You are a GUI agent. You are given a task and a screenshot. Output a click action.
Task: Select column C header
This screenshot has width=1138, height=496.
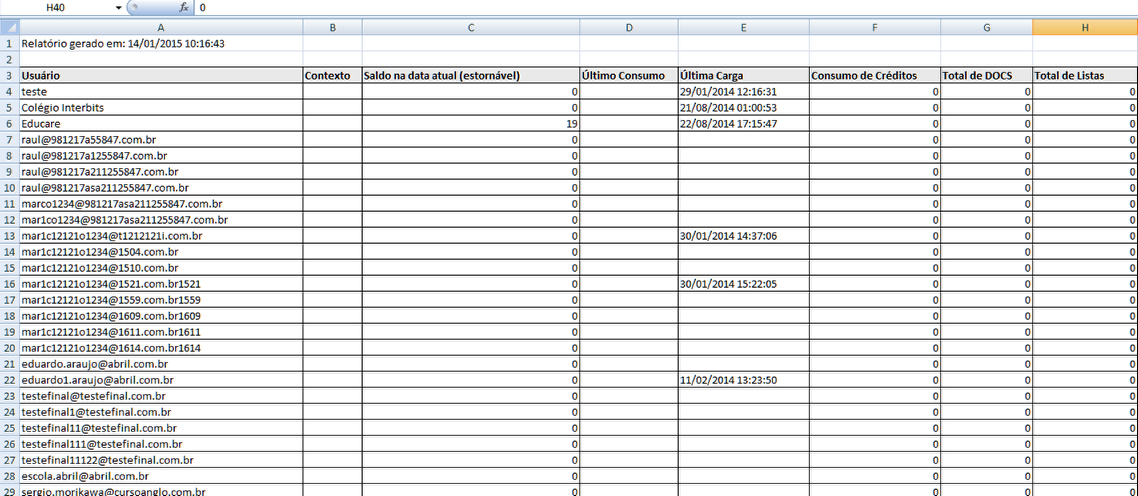[471, 28]
